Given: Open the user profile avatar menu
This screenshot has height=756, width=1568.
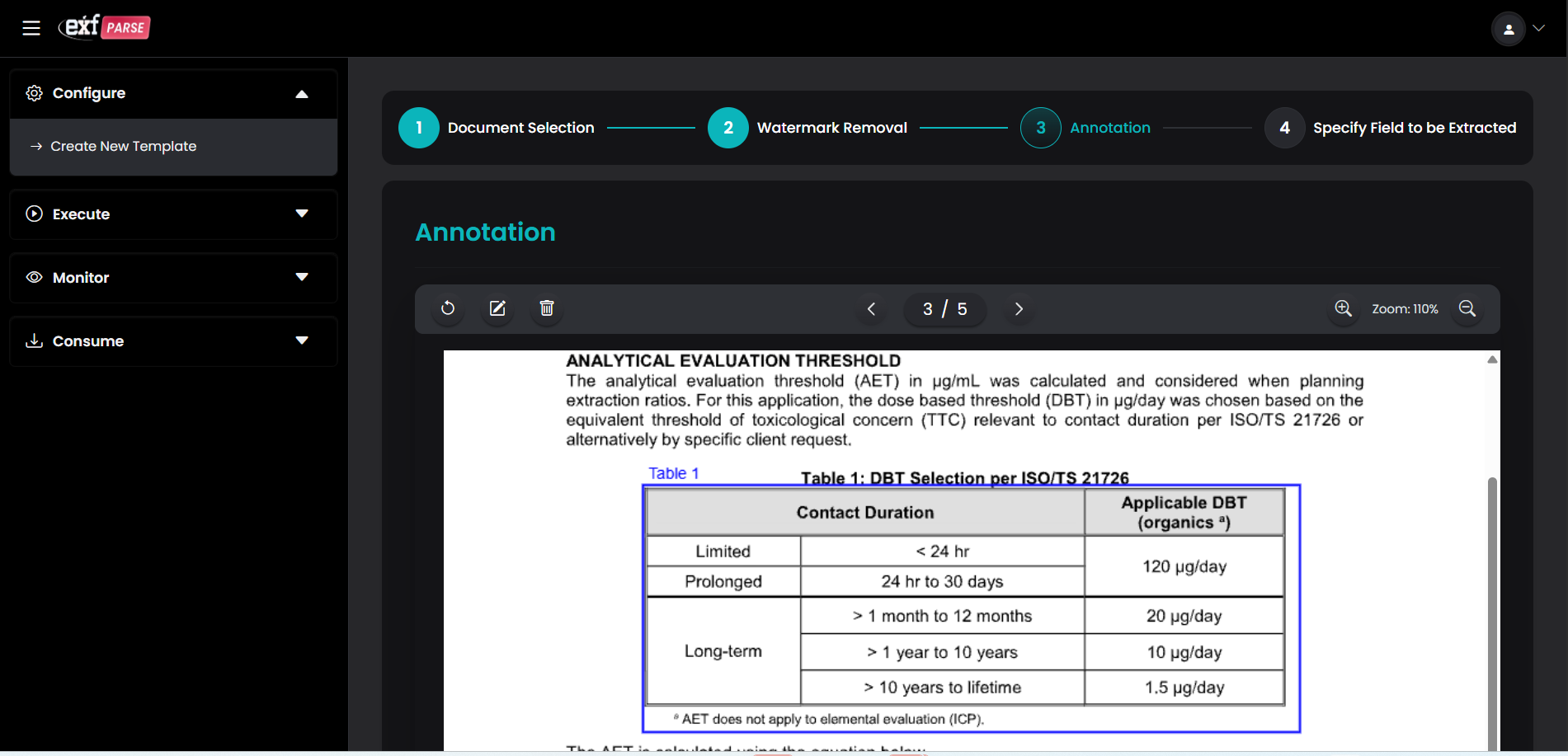Looking at the screenshot, I should [1509, 29].
